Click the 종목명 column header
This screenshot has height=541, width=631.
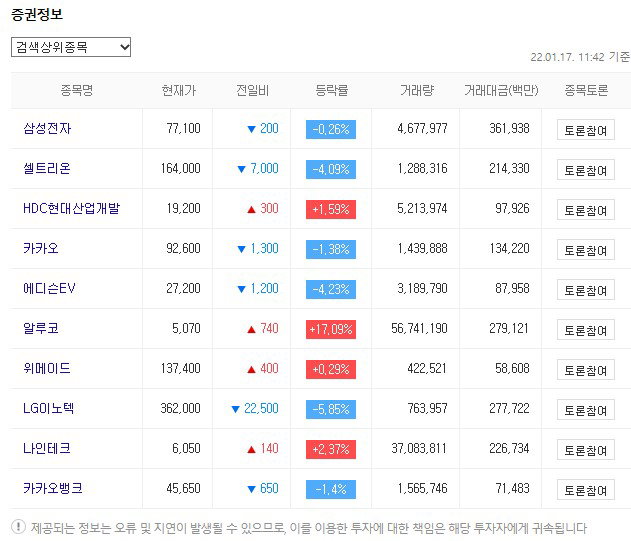[76, 90]
